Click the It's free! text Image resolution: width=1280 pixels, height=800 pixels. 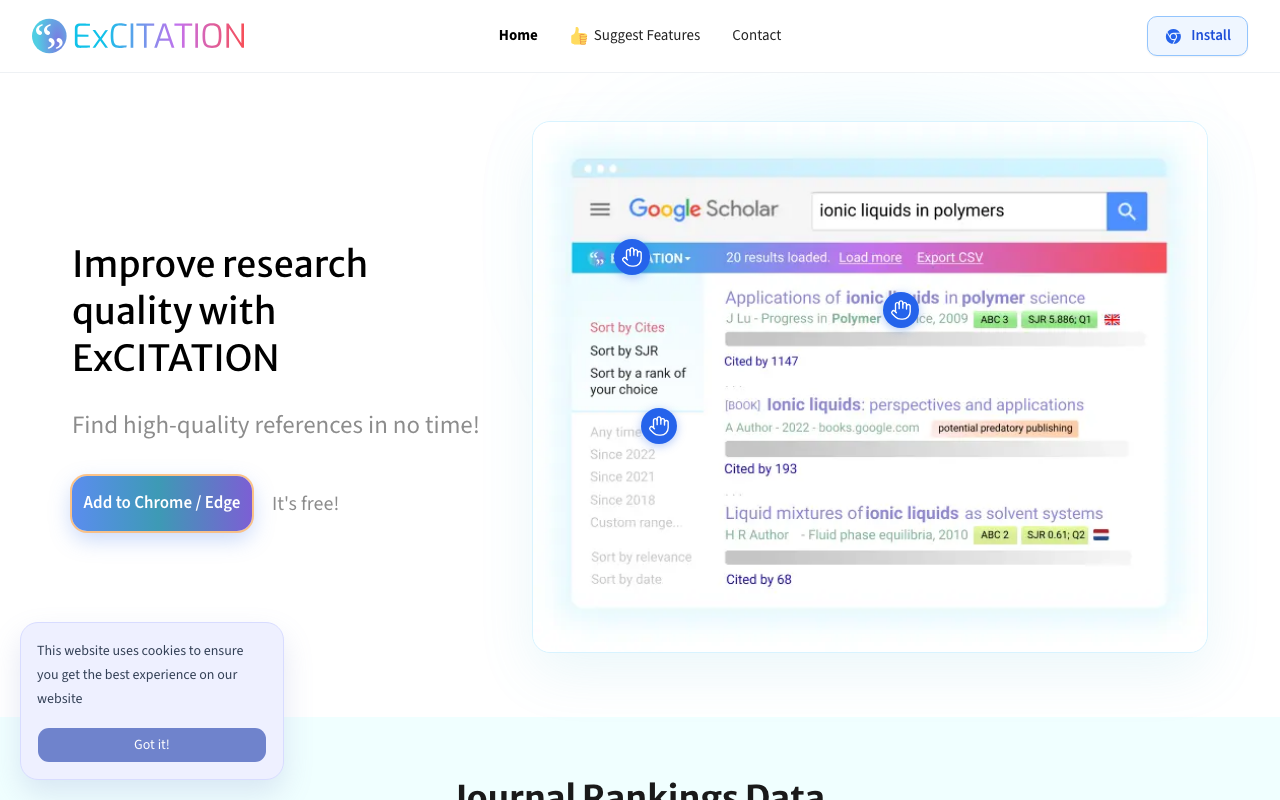click(x=305, y=504)
